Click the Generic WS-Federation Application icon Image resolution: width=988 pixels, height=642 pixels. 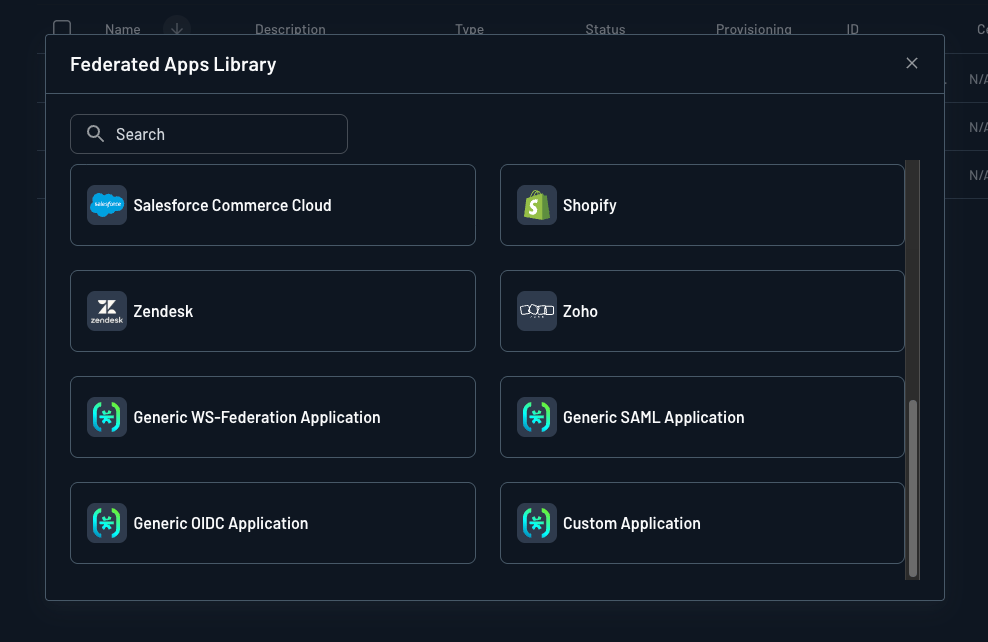pyautogui.click(x=107, y=416)
